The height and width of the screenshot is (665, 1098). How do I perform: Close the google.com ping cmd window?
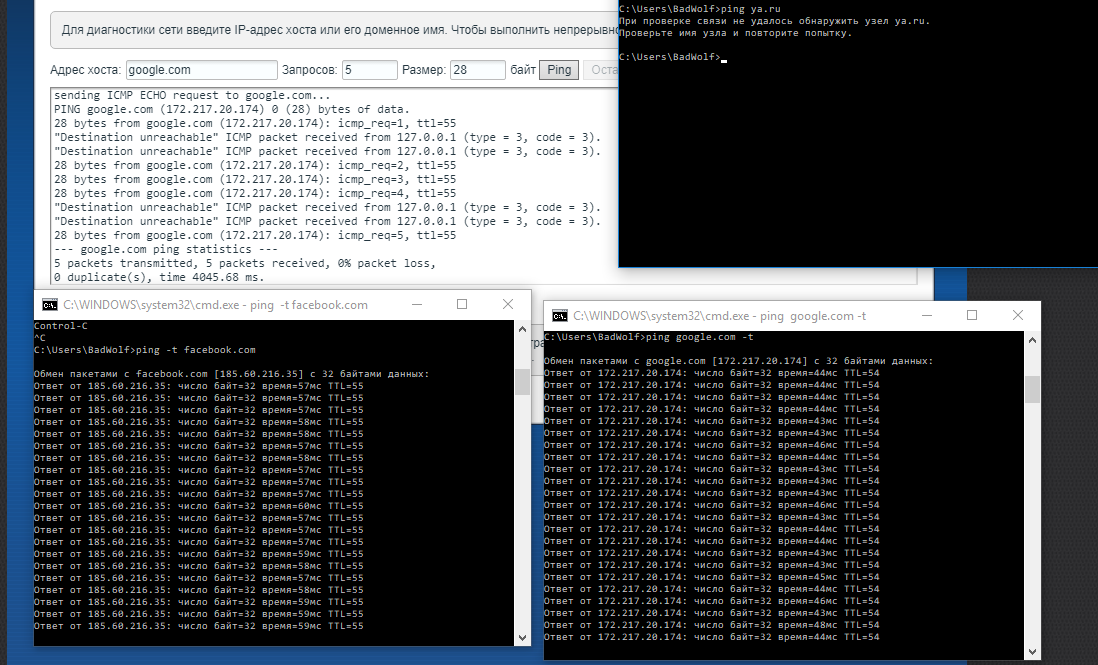click(1017, 316)
